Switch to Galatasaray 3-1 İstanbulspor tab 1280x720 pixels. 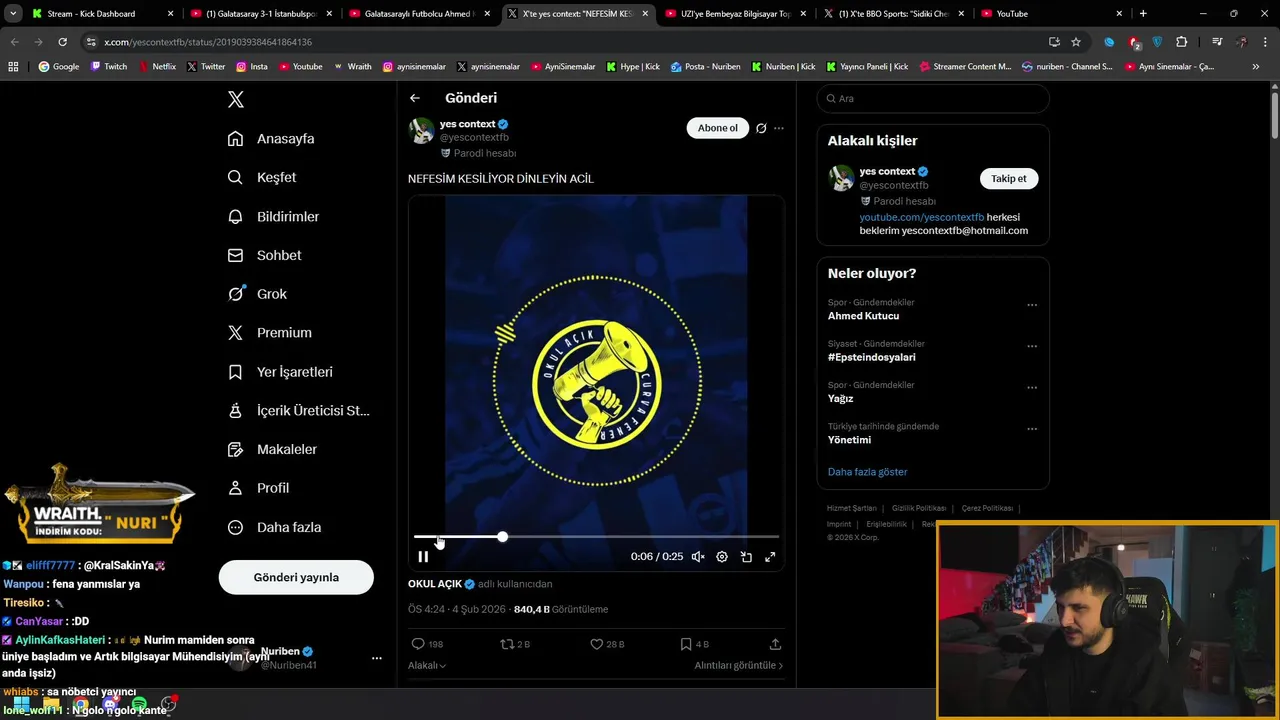pos(262,14)
